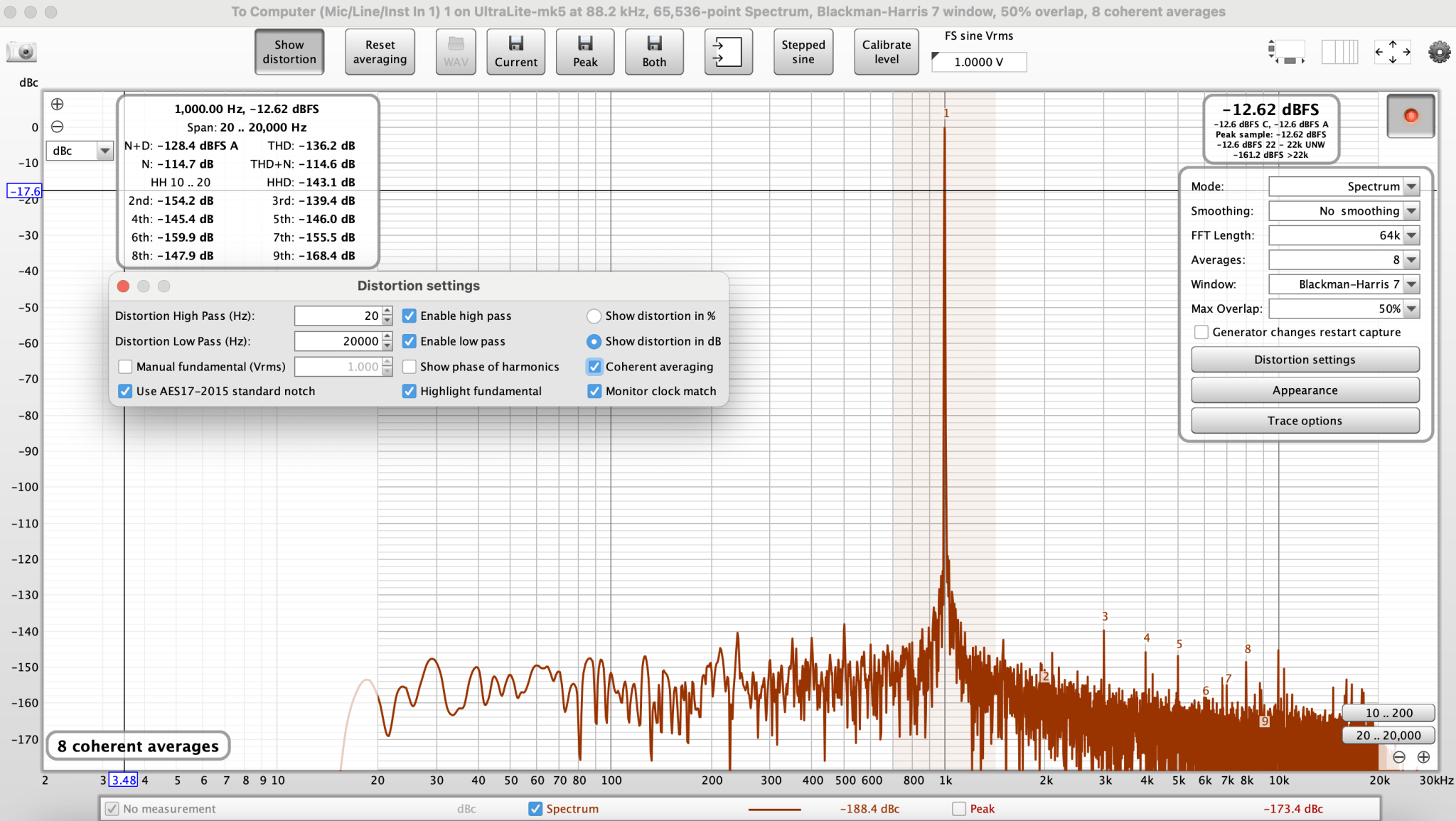The width and height of the screenshot is (1456, 821).
Task: Click the -12.62 dBFS level readout
Action: (x=1270, y=109)
